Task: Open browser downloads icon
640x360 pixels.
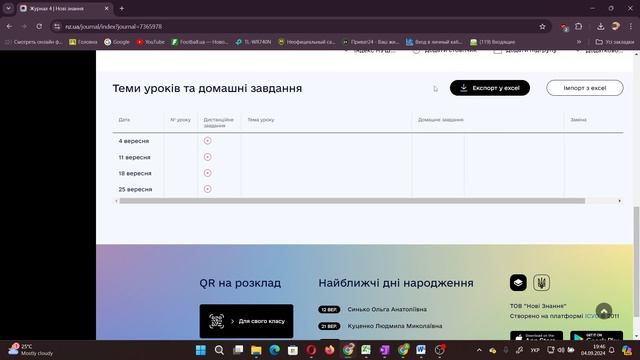Action: [600, 27]
